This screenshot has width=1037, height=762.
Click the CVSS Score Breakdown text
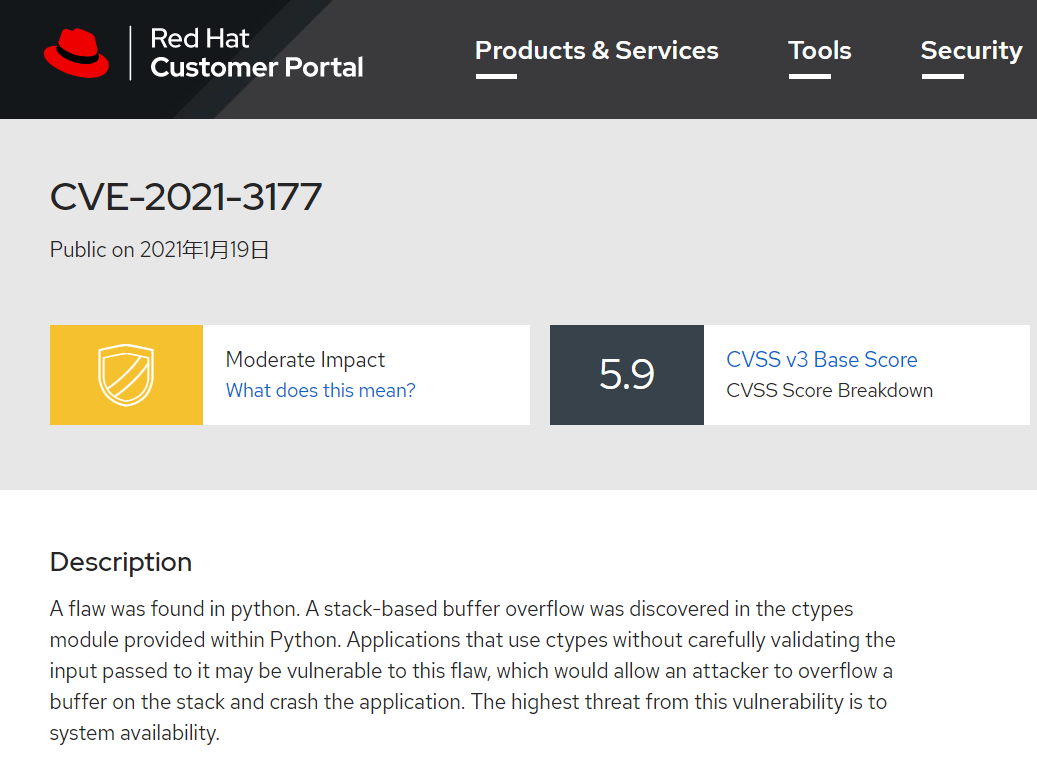click(x=829, y=390)
